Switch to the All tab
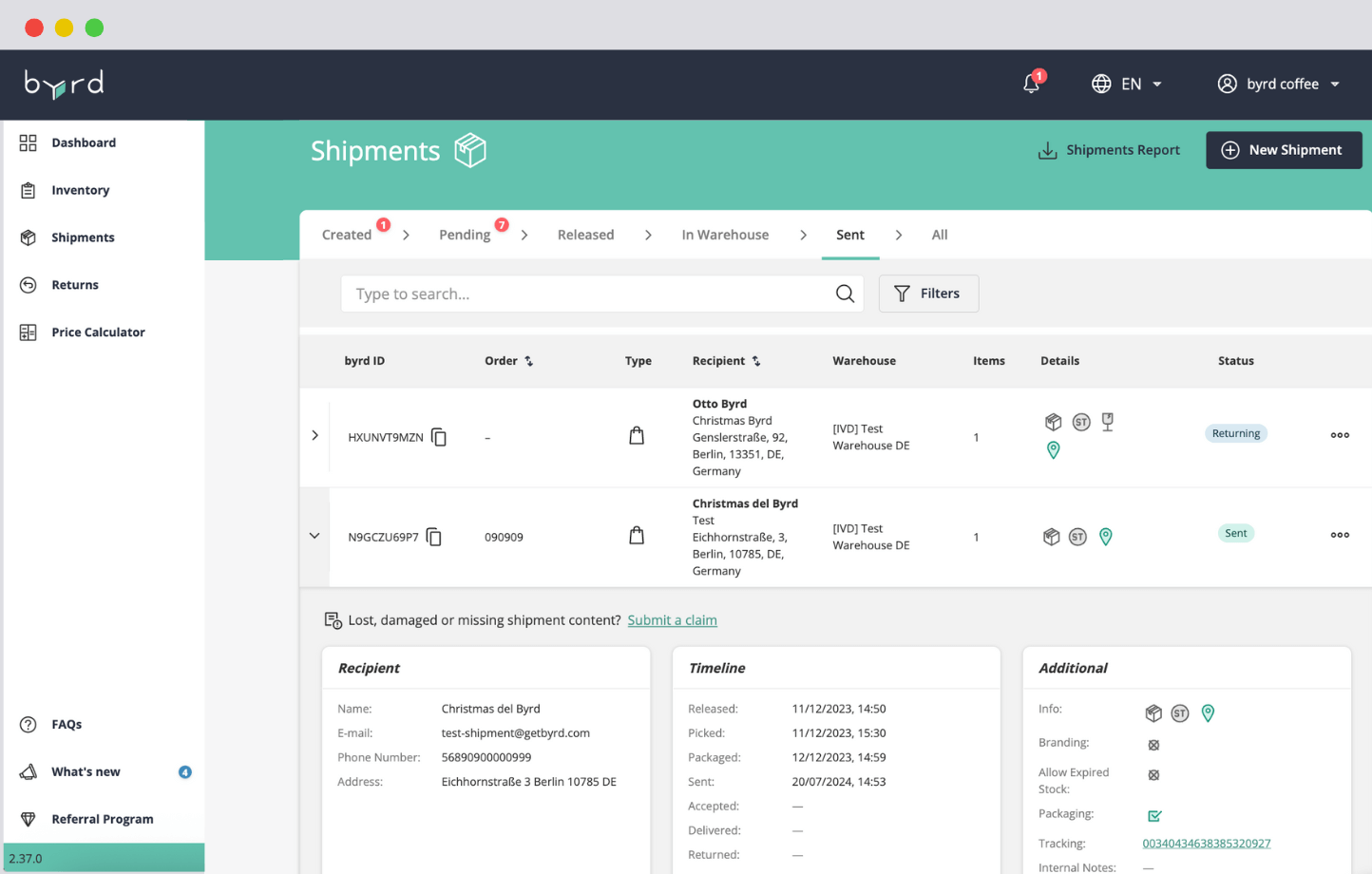Image resolution: width=1372 pixels, height=874 pixels. click(940, 235)
